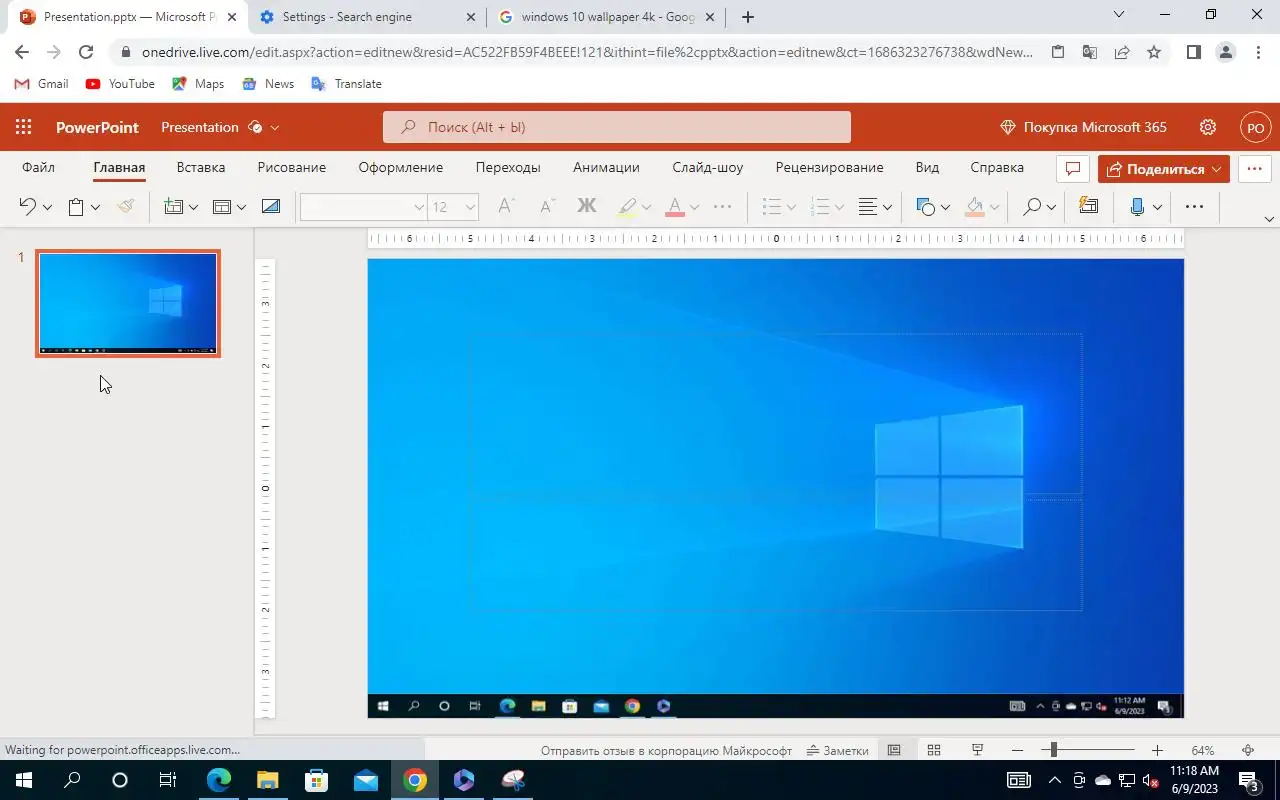
Task: Click the slide Layout icon
Action: tap(222, 207)
